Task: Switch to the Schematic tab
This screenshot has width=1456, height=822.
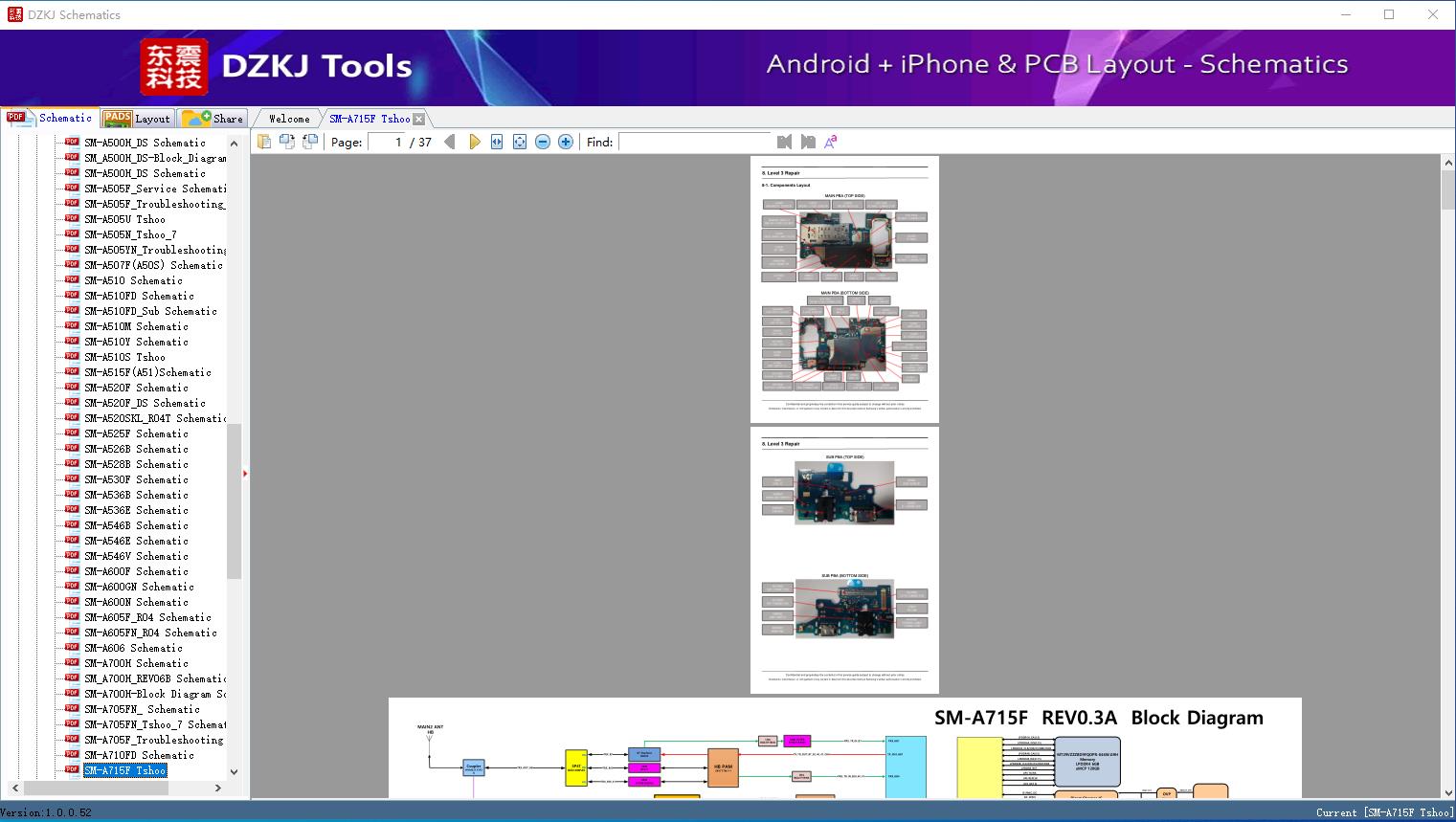Action: [50, 118]
